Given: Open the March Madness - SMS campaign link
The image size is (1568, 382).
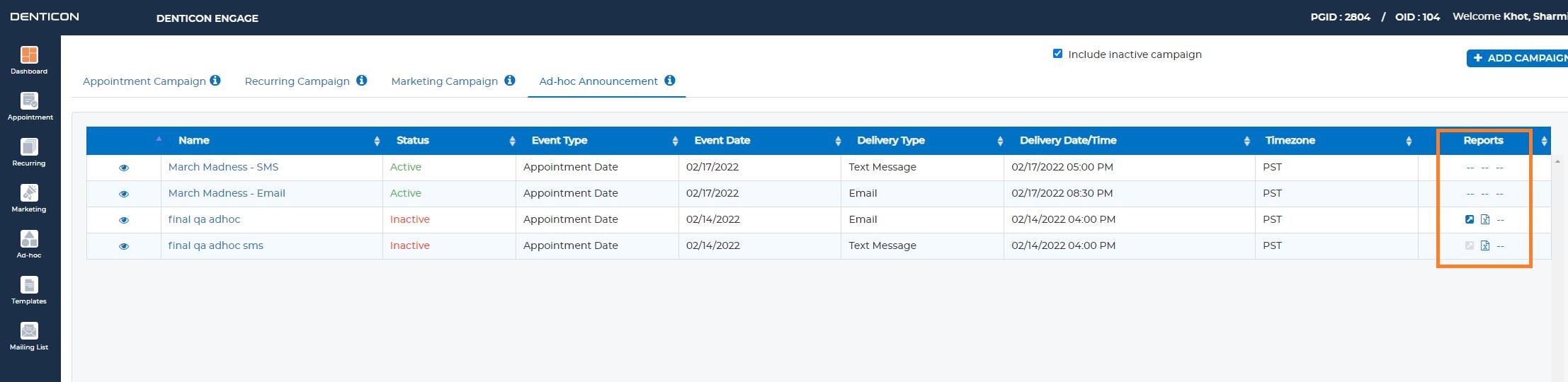Looking at the screenshot, I should coord(223,167).
